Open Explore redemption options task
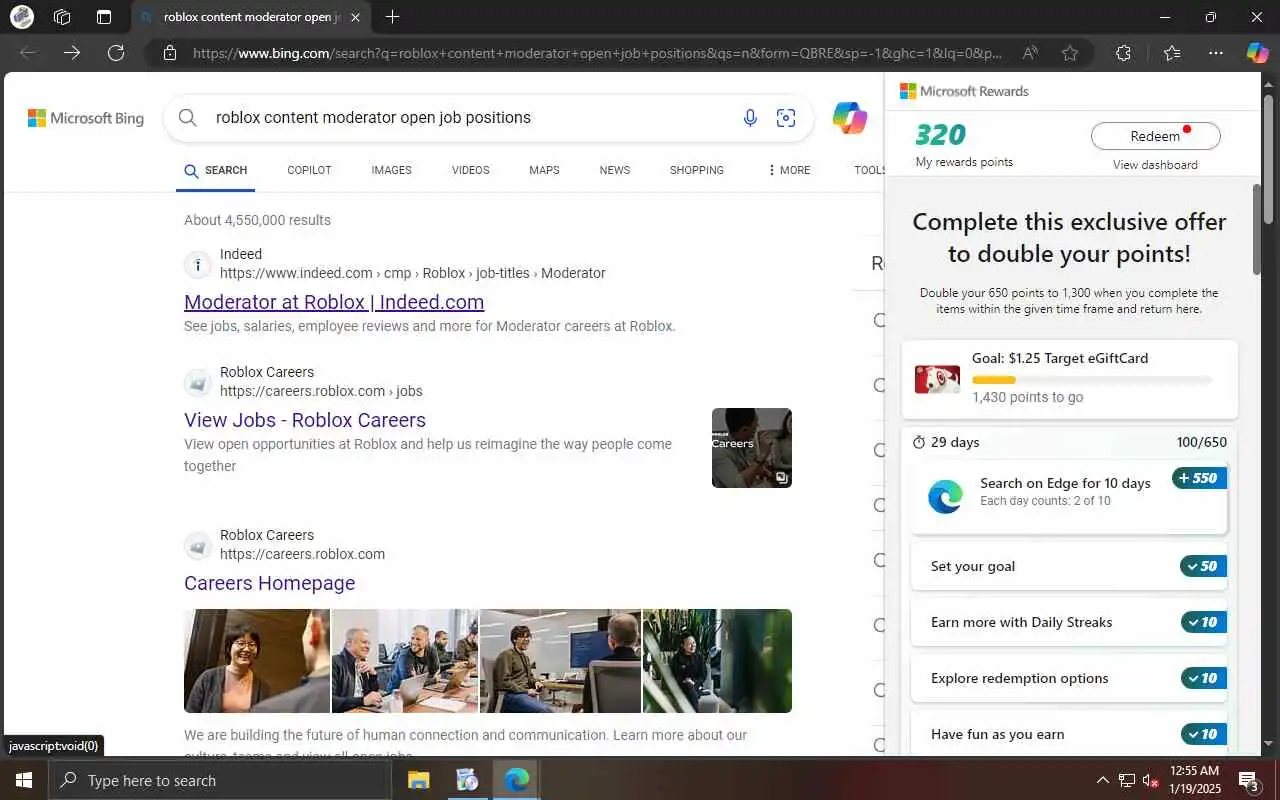Screen dimensions: 1280x800 [1069, 678]
